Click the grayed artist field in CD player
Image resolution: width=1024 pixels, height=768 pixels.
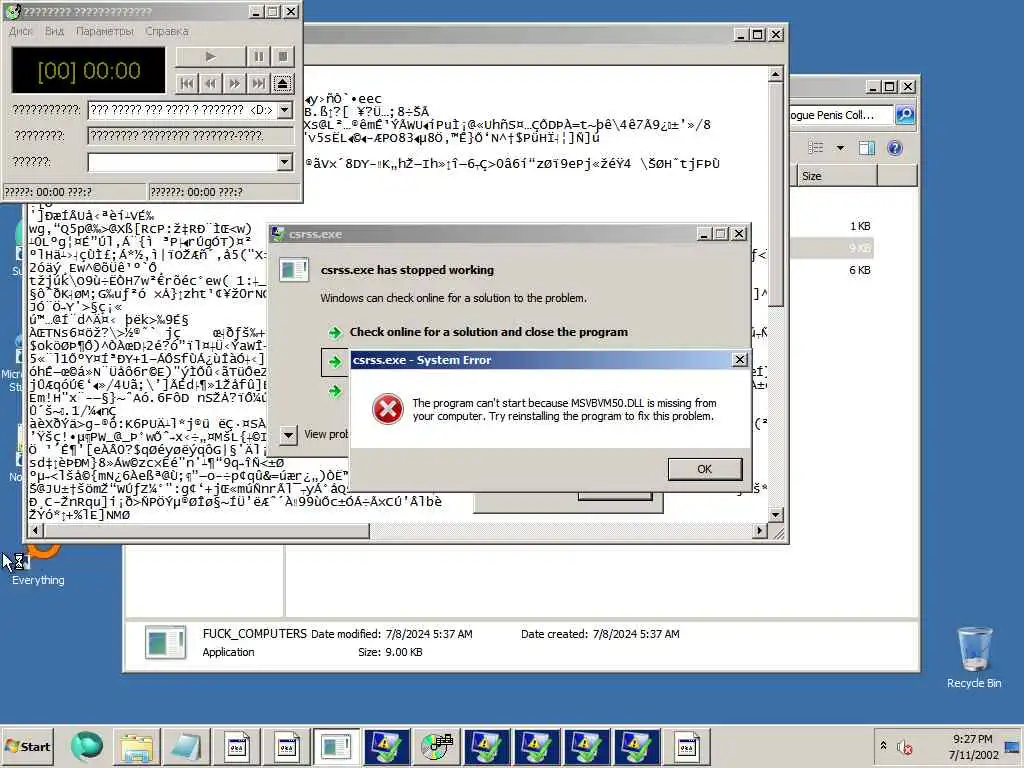(190, 136)
